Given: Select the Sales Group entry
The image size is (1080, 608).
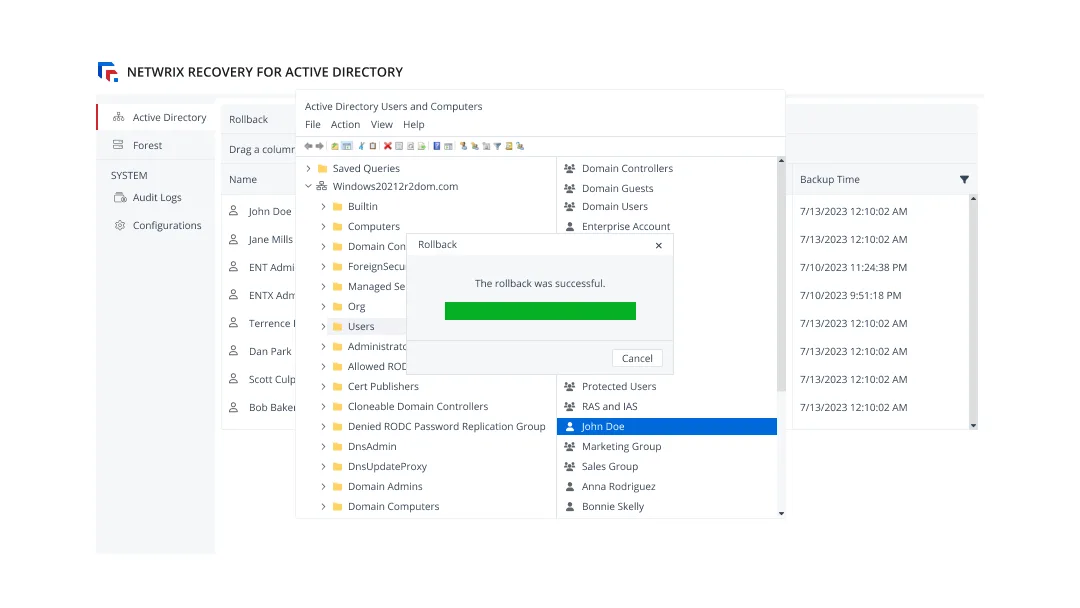Looking at the screenshot, I should pos(610,466).
